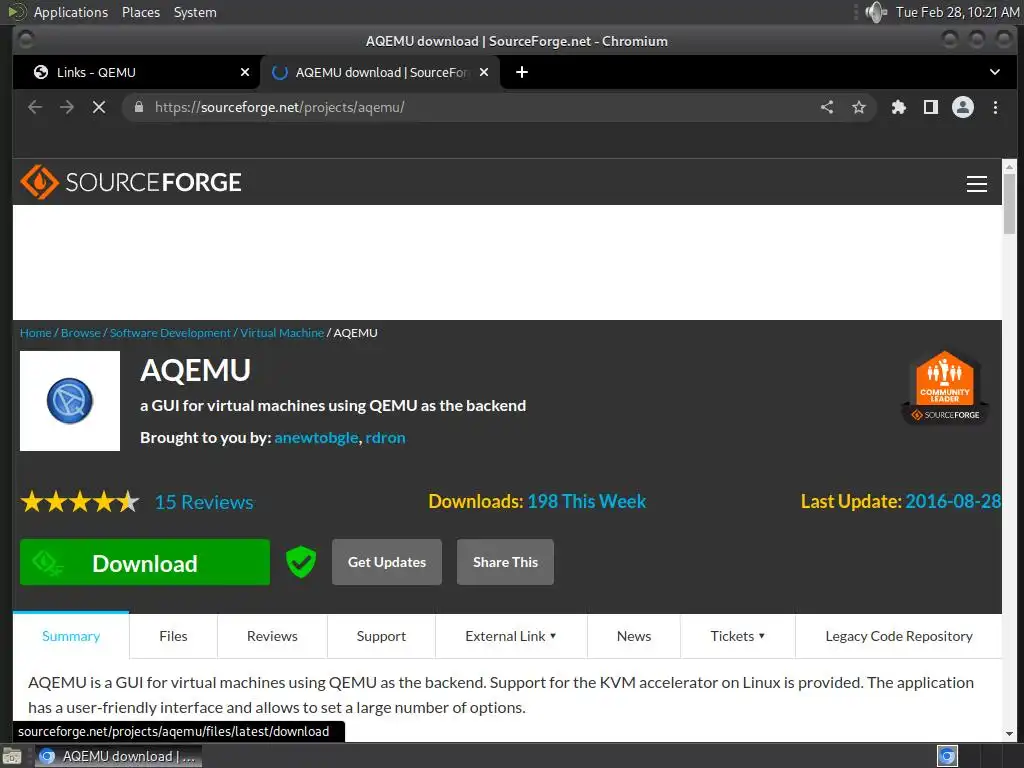Open the rdron author link
Screen dimensions: 1024x768
[x=385, y=438]
